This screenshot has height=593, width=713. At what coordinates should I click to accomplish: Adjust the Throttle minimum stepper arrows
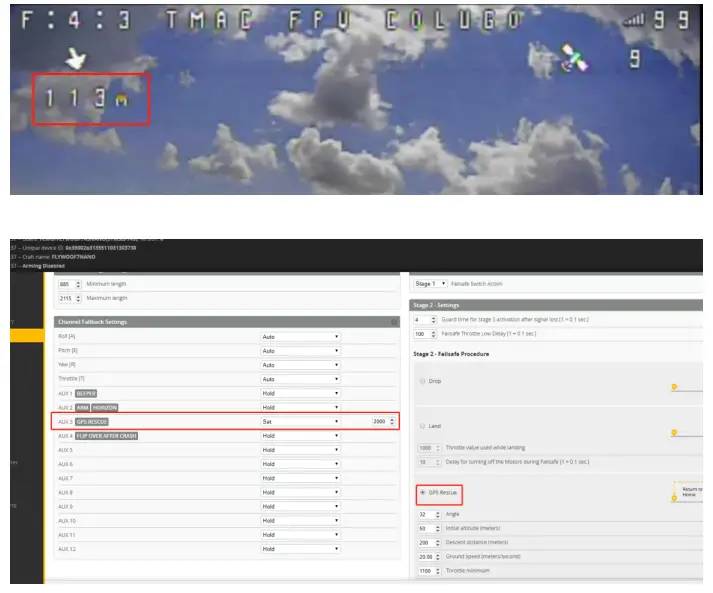(438, 571)
